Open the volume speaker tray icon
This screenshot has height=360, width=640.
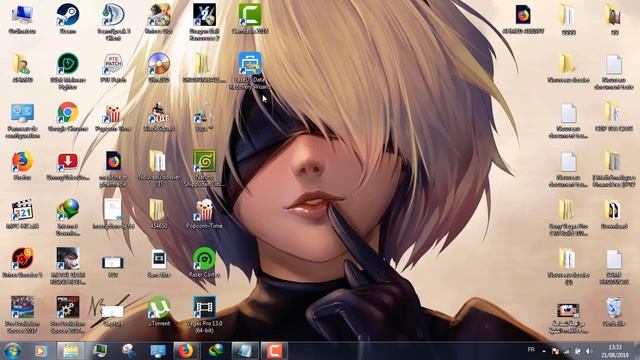point(589,351)
